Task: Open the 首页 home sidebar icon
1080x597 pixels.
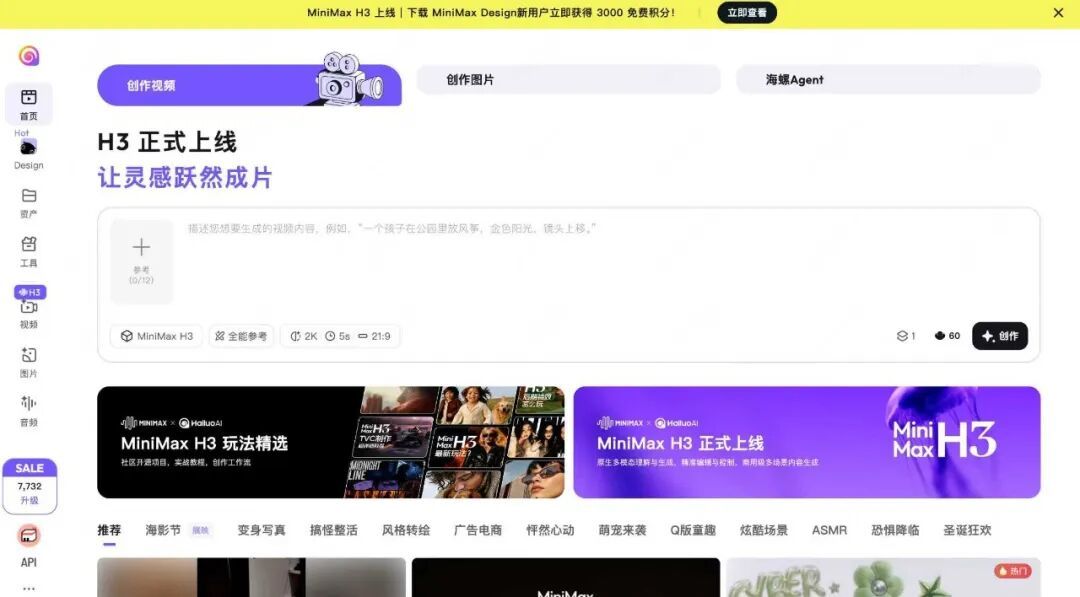Action: tap(28, 104)
